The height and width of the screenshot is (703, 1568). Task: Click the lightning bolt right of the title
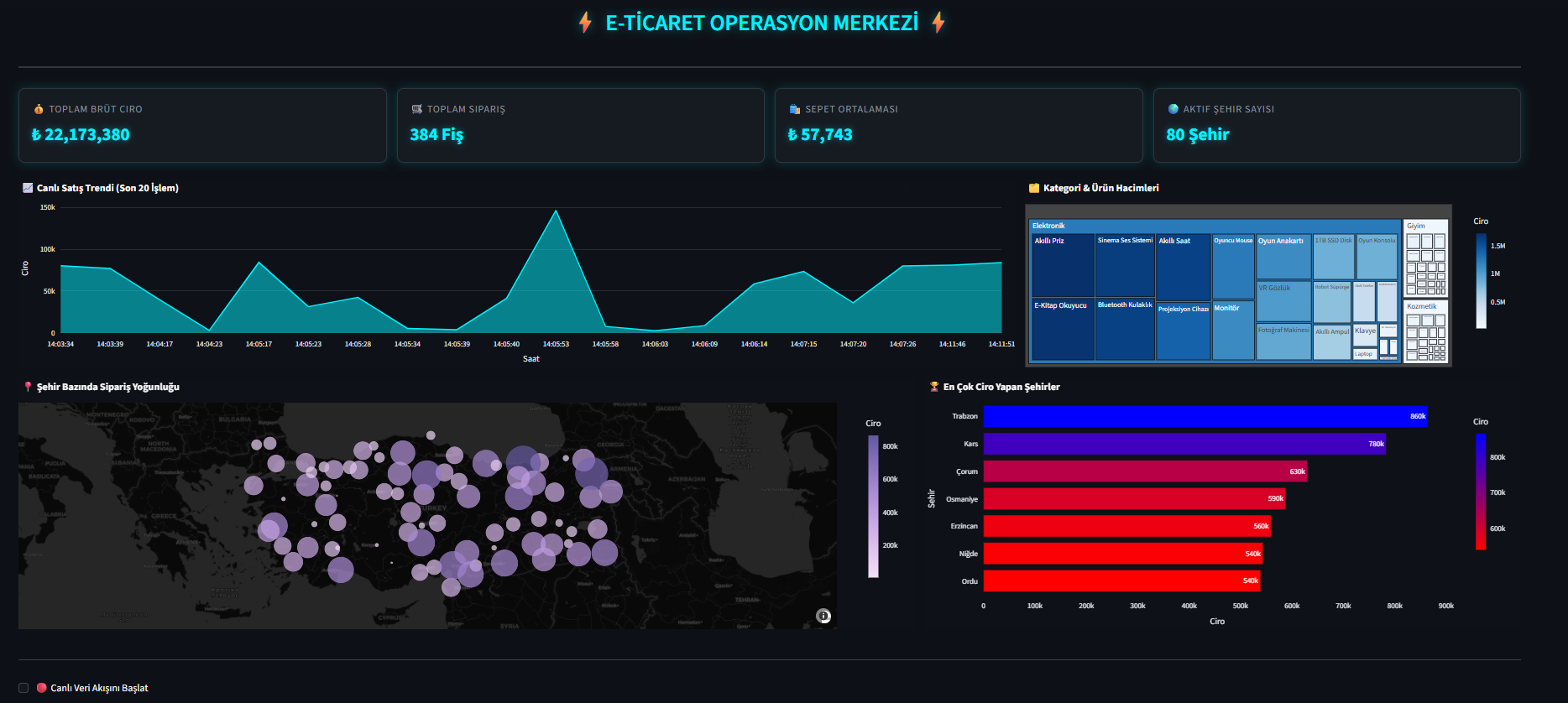click(938, 23)
